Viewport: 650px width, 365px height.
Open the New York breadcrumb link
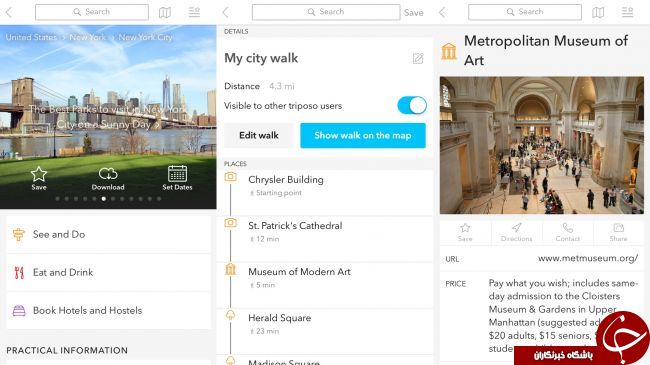click(87, 37)
